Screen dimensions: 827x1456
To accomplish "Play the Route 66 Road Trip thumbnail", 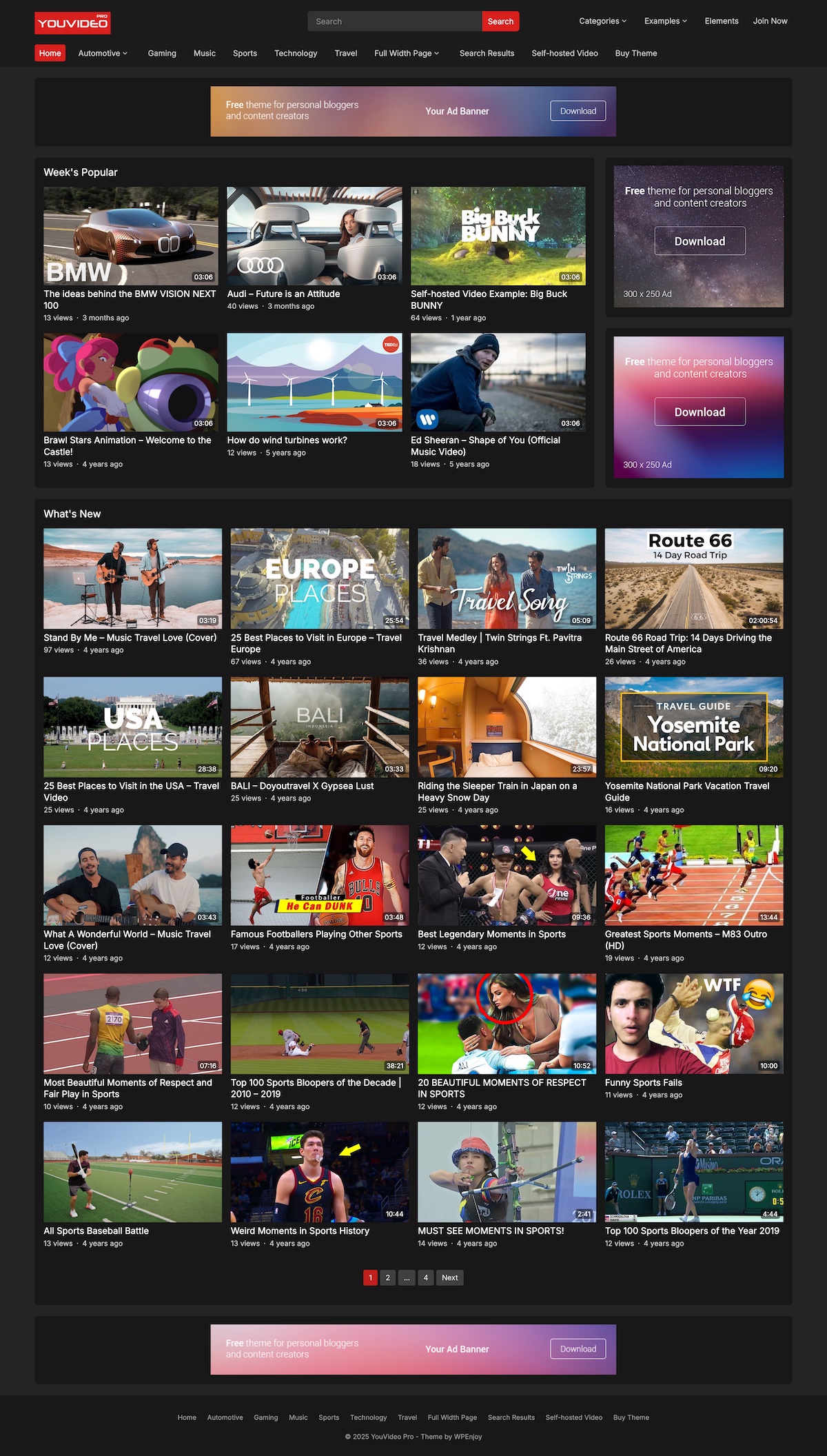I will [693, 578].
